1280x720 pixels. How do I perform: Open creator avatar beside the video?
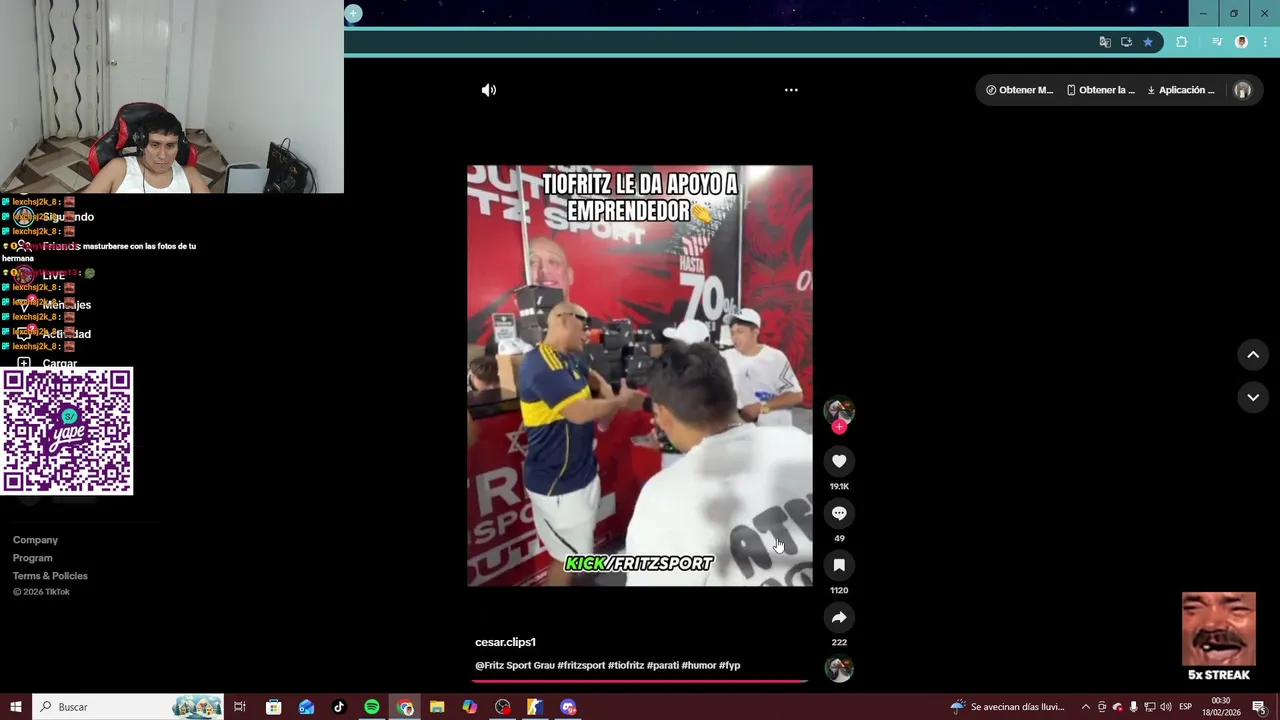(839, 410)
